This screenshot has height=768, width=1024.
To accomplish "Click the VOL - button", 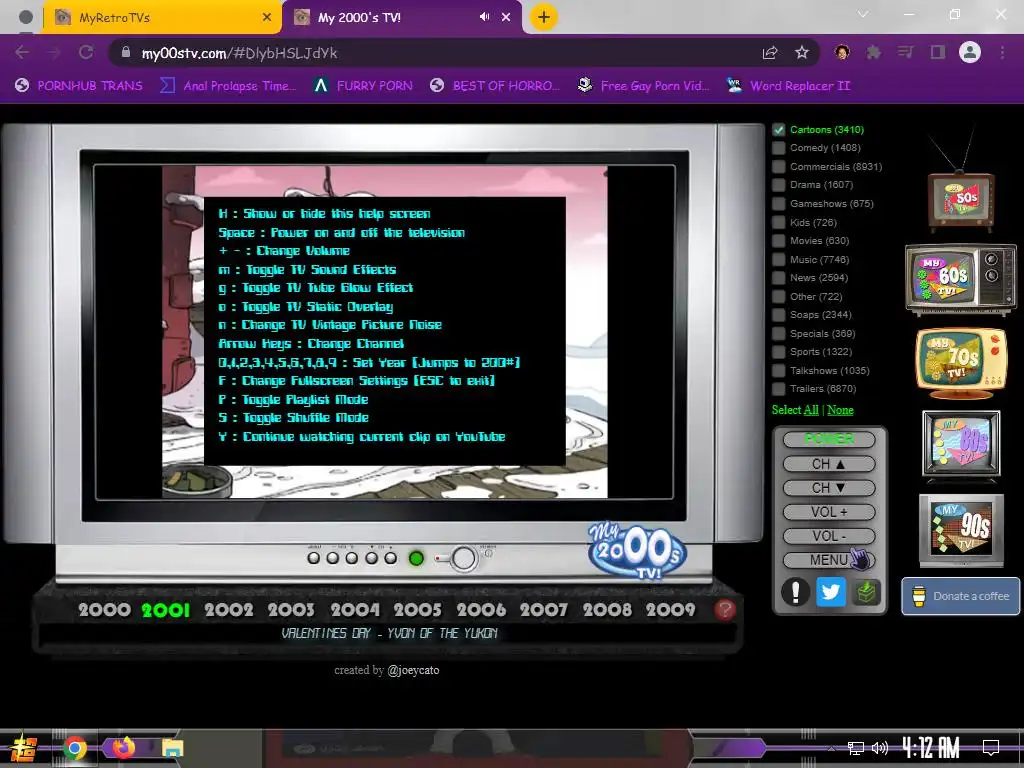I will coord(829,536).
